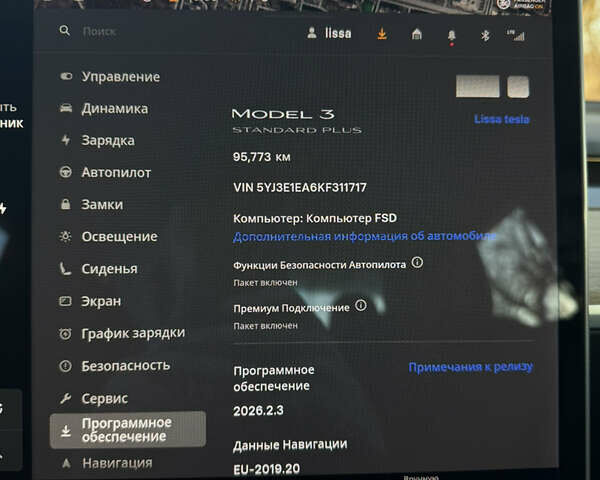Select Сиденья in the sidebar
The width and height of the screenshot is (600, 480).
coord(99,269)
